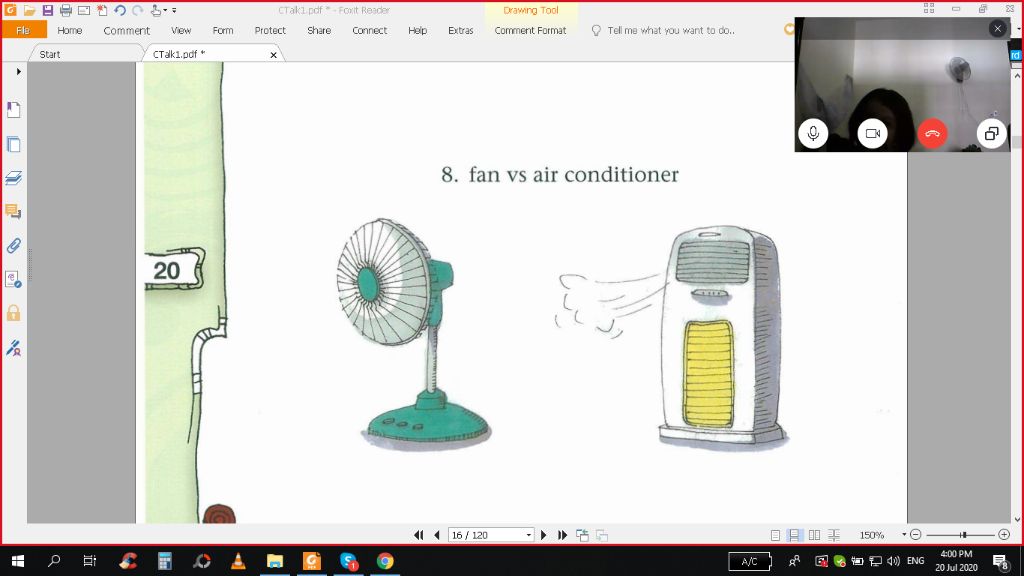Open the Form ribbon tab

coord(223,30)
